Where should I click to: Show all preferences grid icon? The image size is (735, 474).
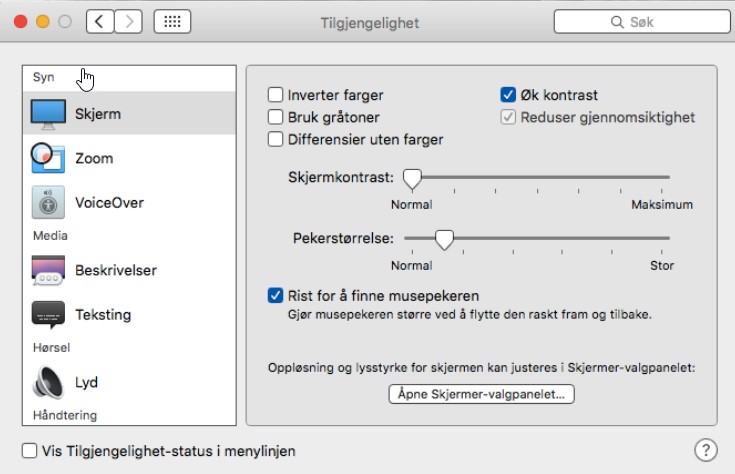[x=173, y=21]
